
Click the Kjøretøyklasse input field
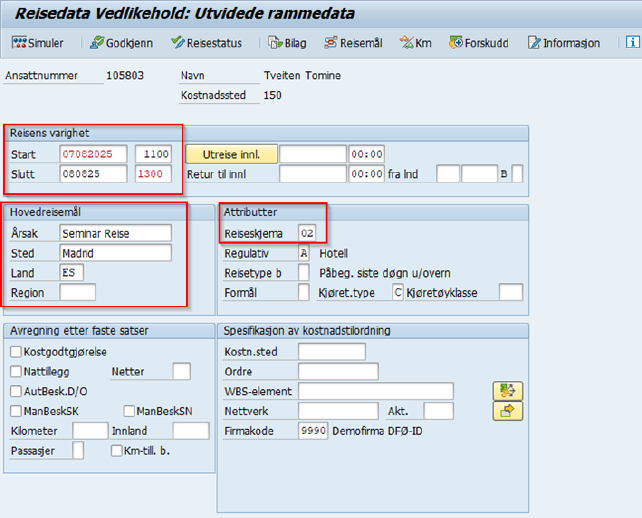coord(511,292)
